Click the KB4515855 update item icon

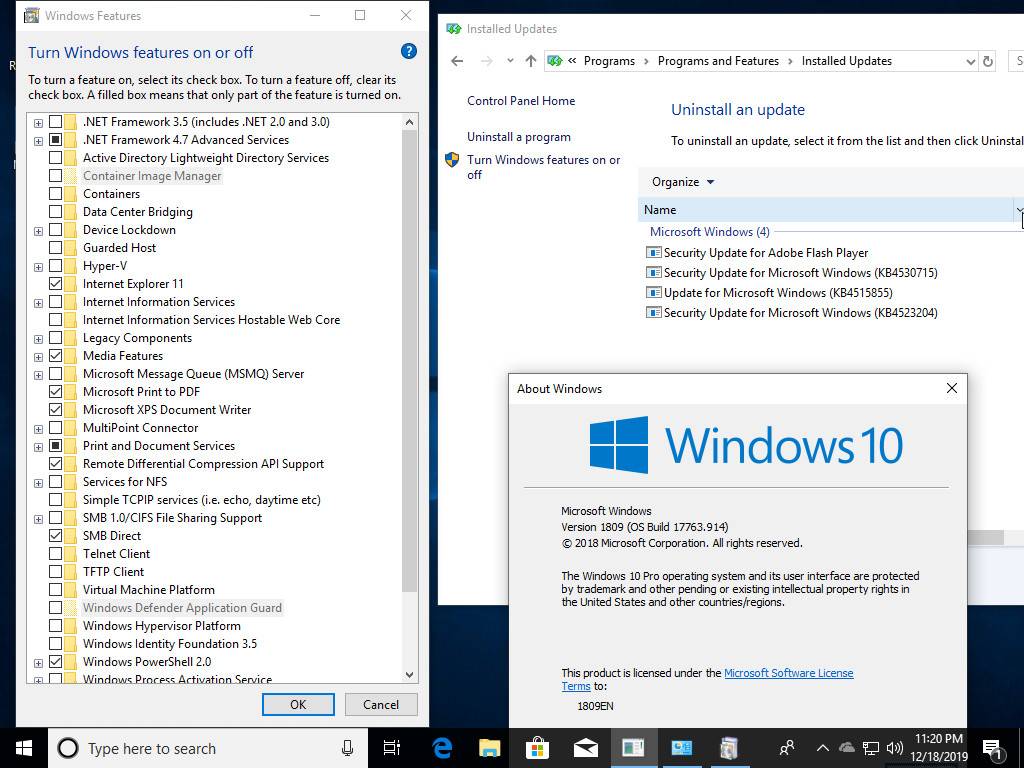point(653,293)
